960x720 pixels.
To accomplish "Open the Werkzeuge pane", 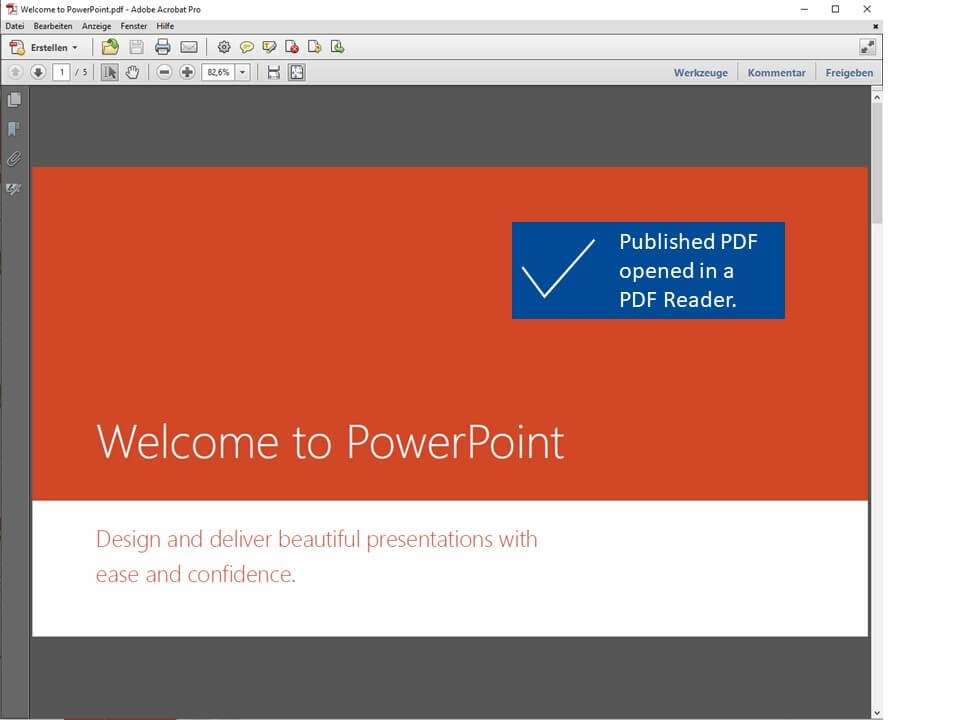I will click(701, 73).
